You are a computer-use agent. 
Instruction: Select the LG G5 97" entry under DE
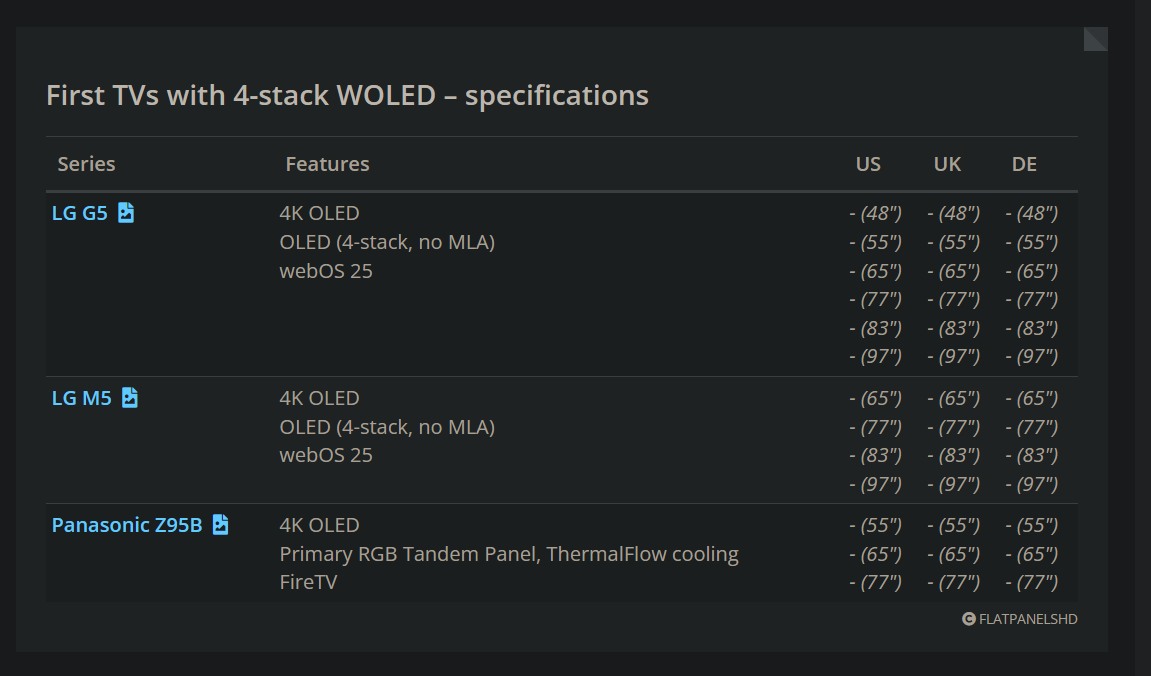coord(1031,356)
